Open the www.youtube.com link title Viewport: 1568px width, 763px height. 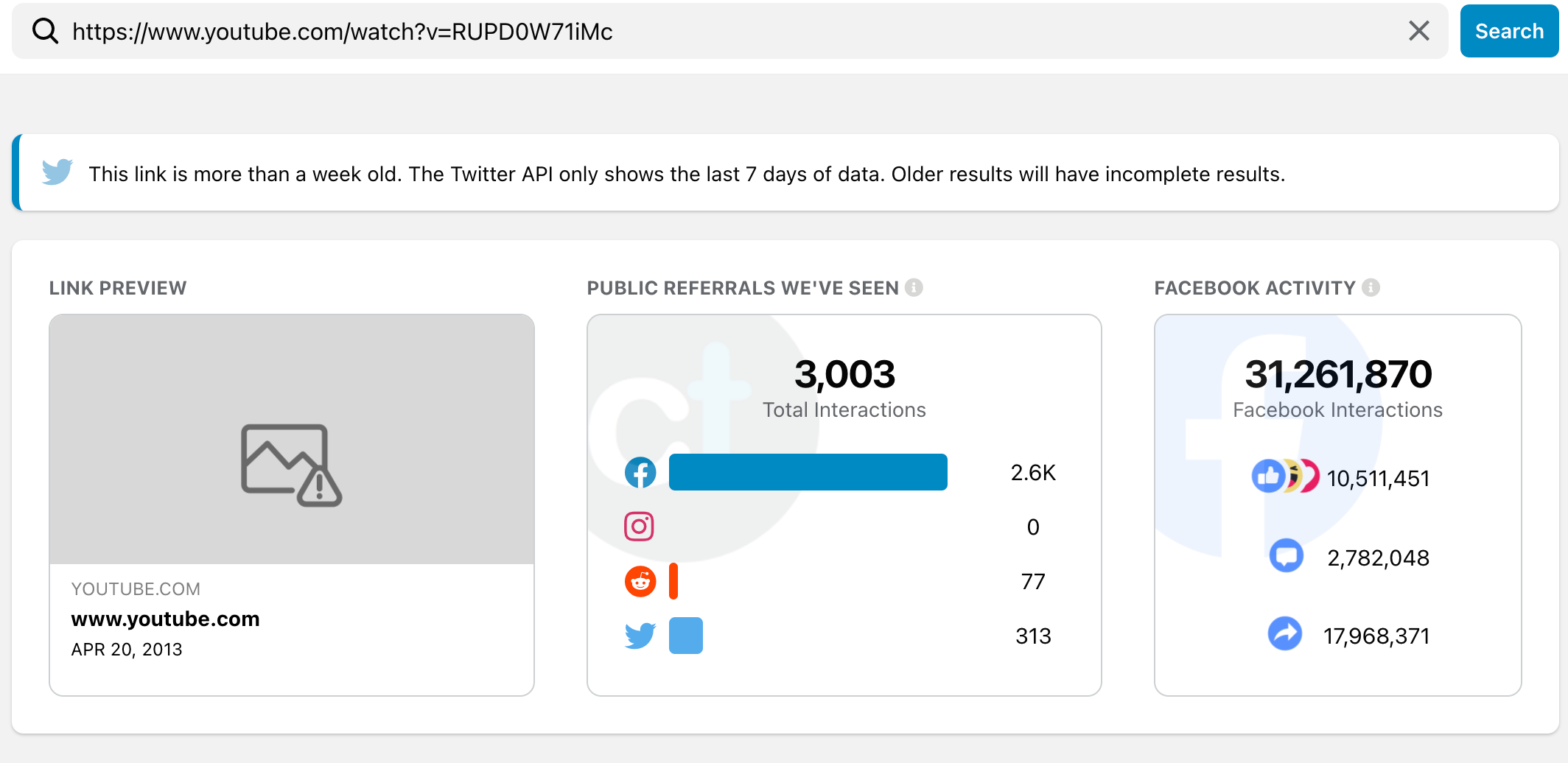coord(165,619)
